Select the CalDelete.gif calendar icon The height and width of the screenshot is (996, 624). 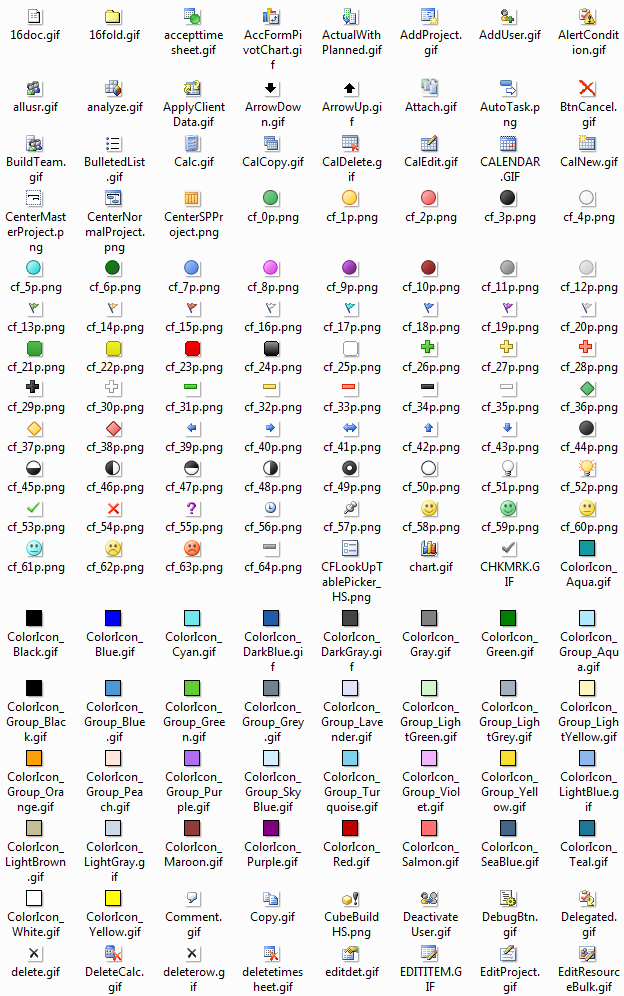click(350, 144)
